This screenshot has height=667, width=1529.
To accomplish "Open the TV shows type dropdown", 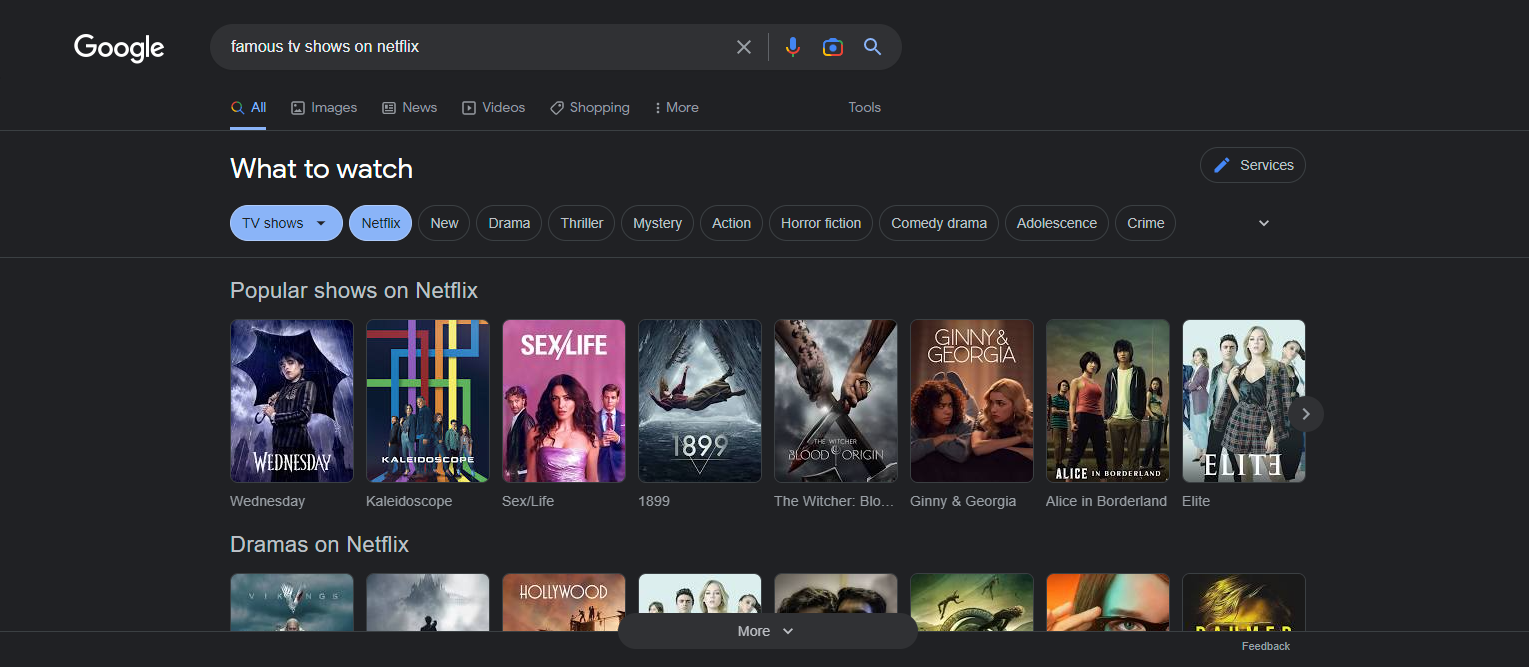I will [286, 223].
